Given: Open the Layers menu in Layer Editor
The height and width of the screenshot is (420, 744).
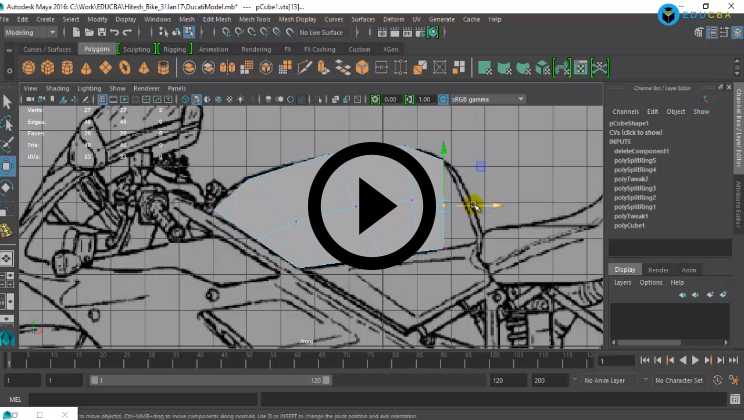Looking at the screenshot, I should tap(622, 282).
